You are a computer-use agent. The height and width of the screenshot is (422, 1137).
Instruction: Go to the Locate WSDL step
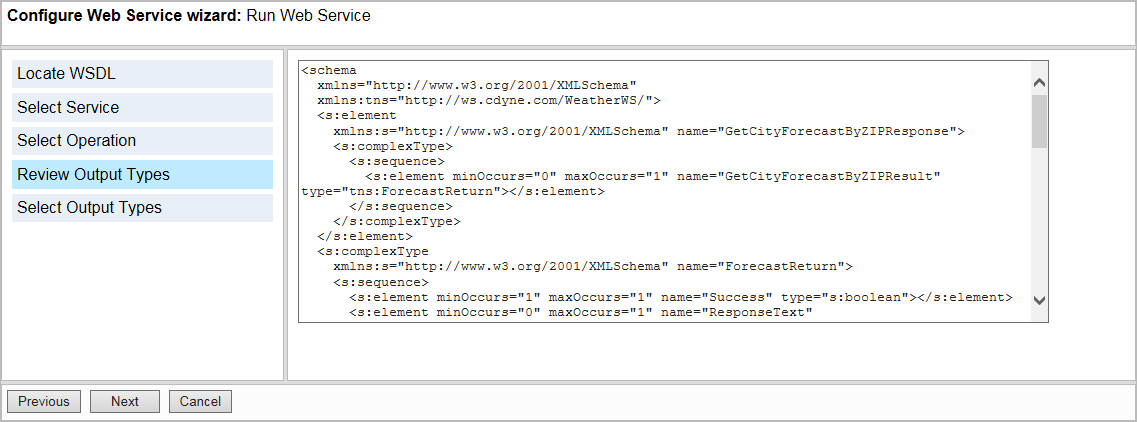[142, 74]
